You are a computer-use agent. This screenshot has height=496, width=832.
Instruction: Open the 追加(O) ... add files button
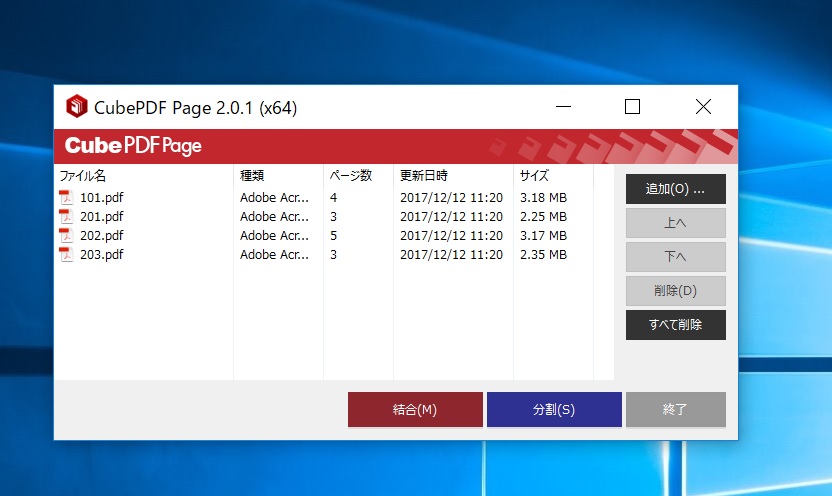(675, 189)
